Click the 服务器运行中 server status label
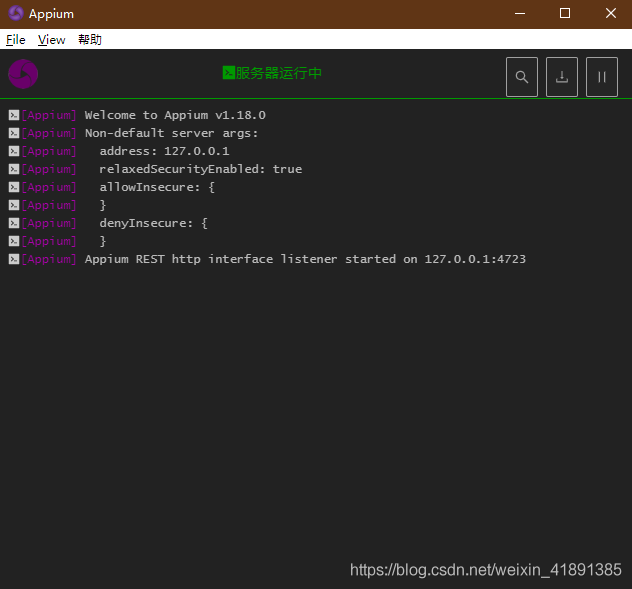The width and height of the screenshot is (632, 589). coord(279,73)
